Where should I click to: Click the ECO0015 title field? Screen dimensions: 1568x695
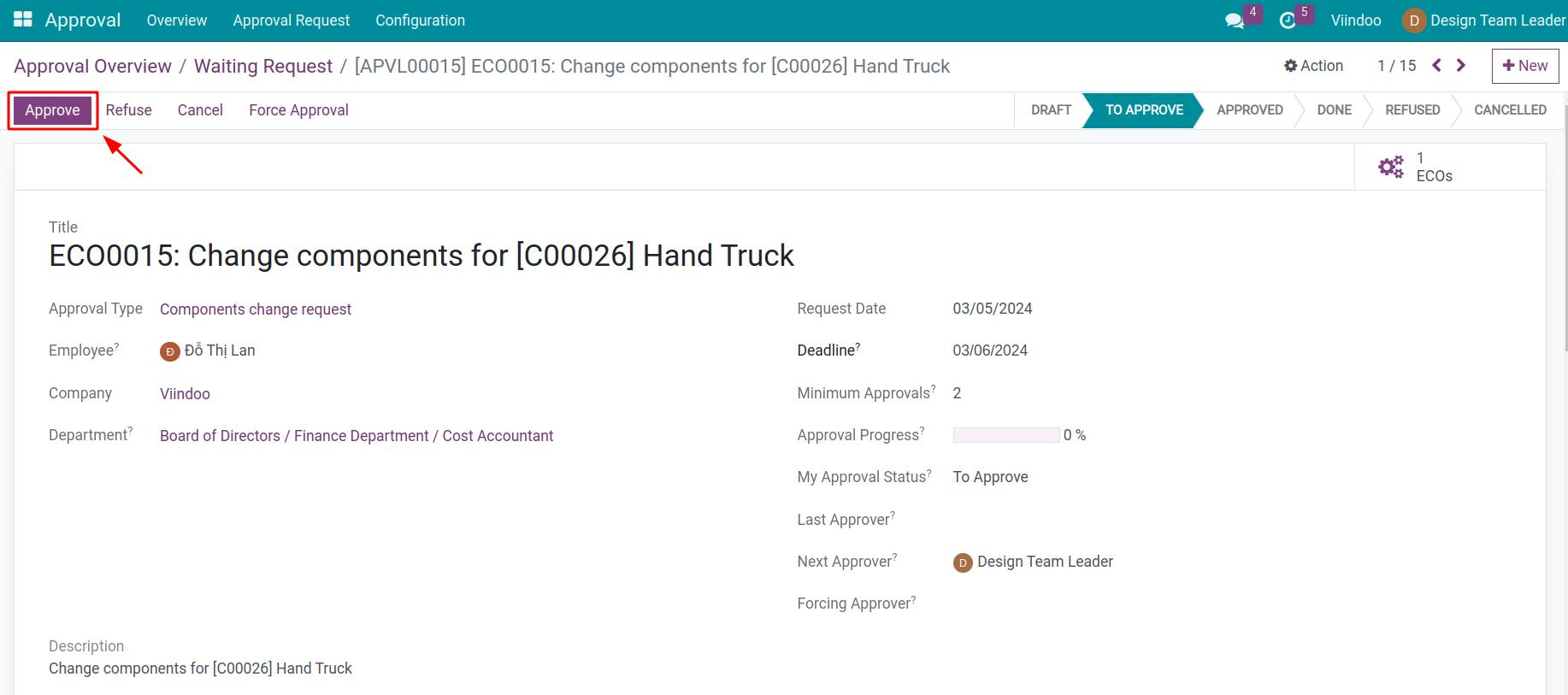click(x=421, y=256)
